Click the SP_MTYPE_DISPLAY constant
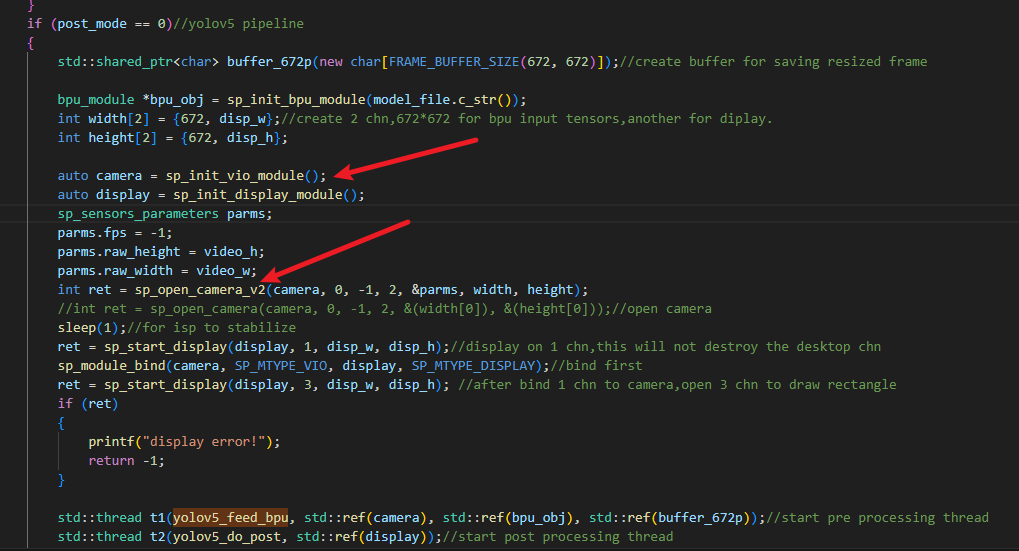This screenshot has height=551, width=1019. (473, 366)
